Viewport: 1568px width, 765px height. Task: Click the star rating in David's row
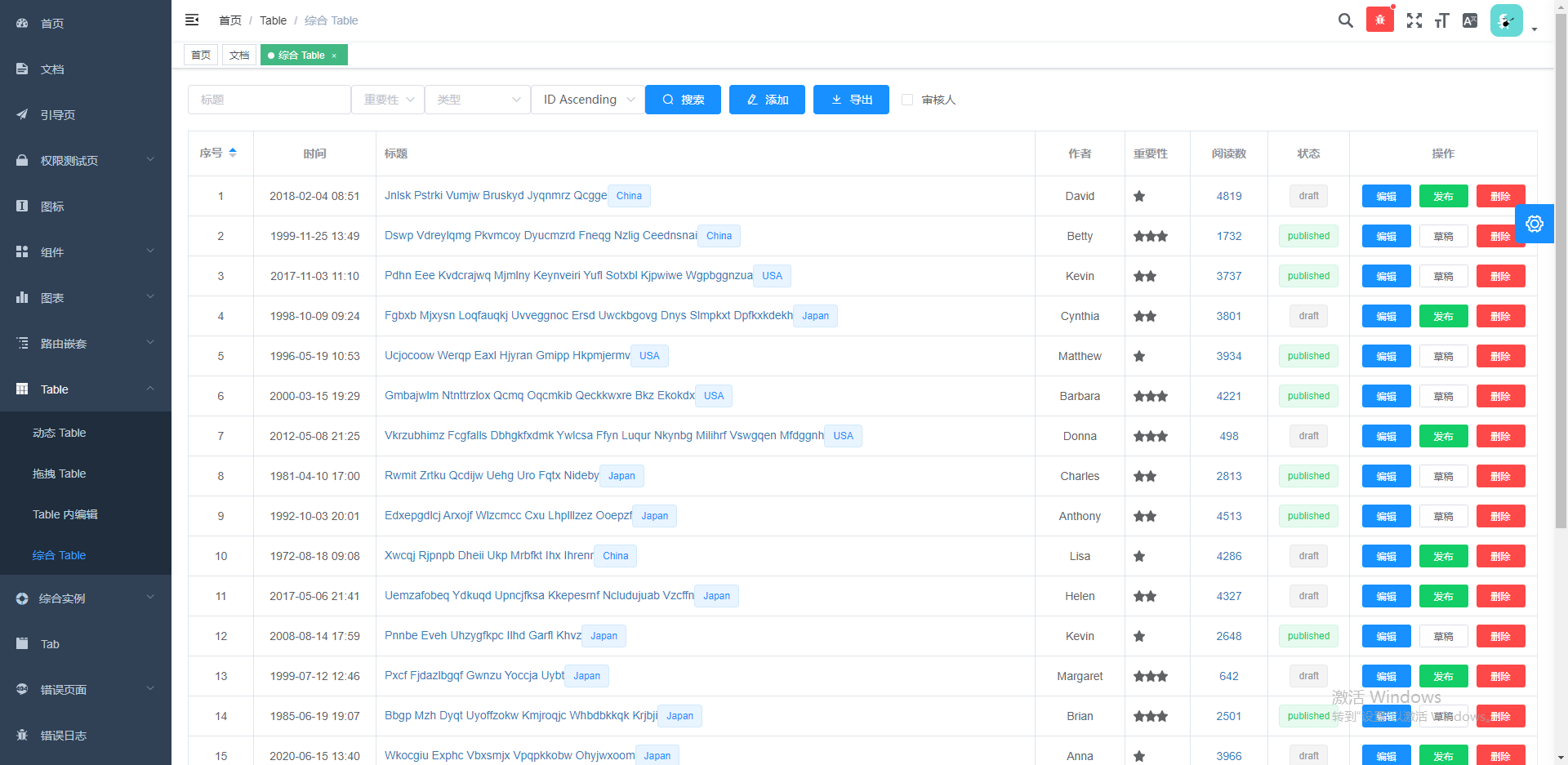coord(1139,196)
